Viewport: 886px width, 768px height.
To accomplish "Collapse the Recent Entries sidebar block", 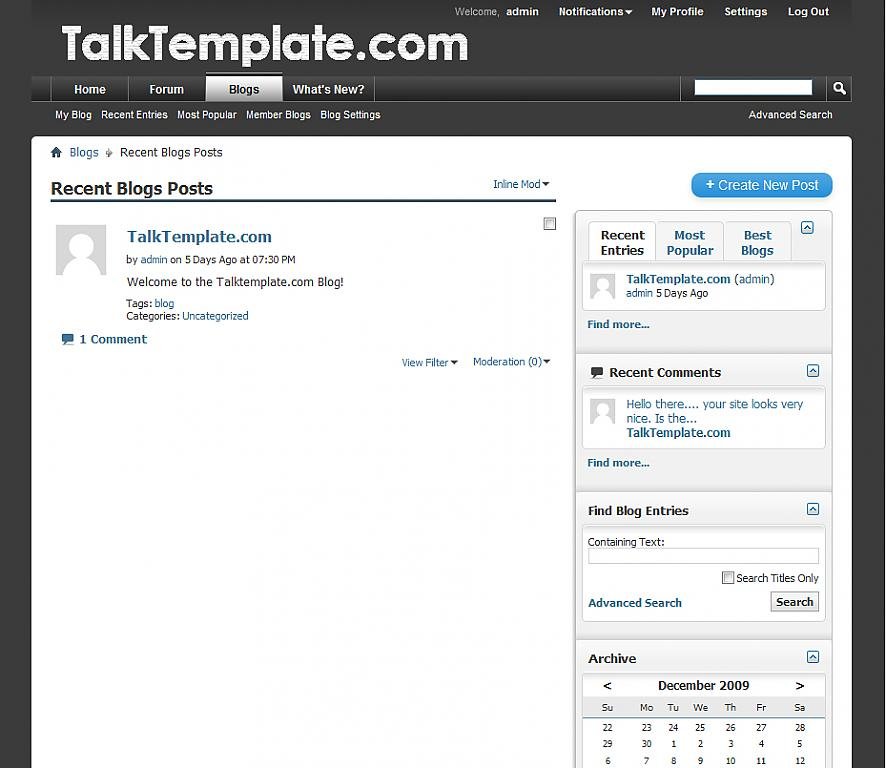I will pyautogui.click(x=807, y=228).
